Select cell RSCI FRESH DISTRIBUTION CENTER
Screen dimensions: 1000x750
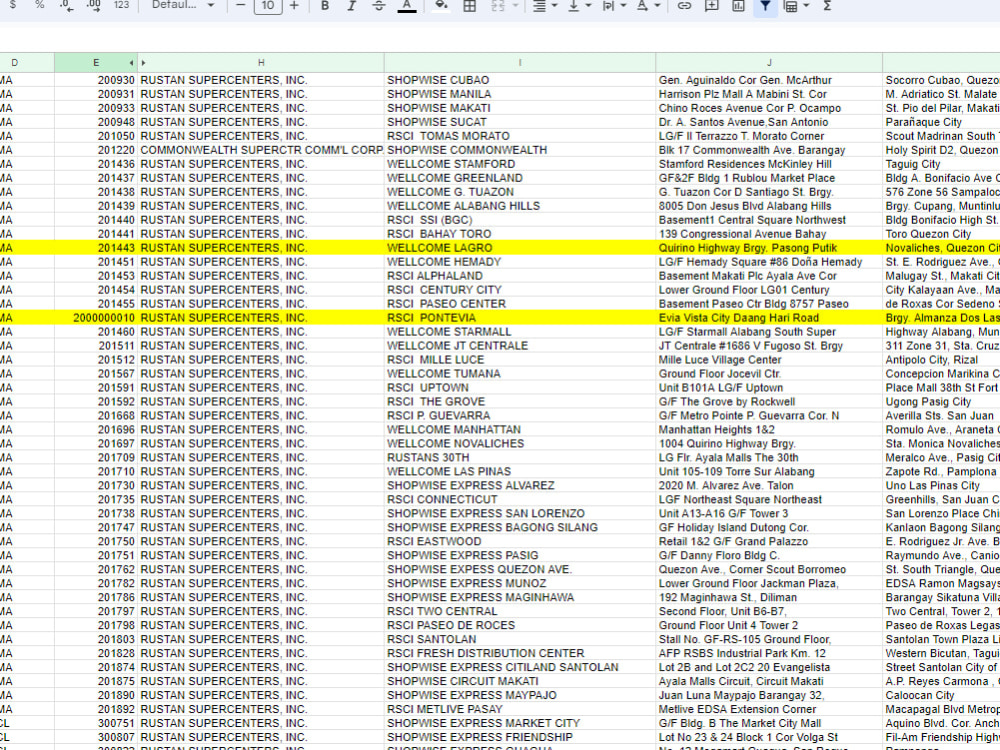pos(520,653)
